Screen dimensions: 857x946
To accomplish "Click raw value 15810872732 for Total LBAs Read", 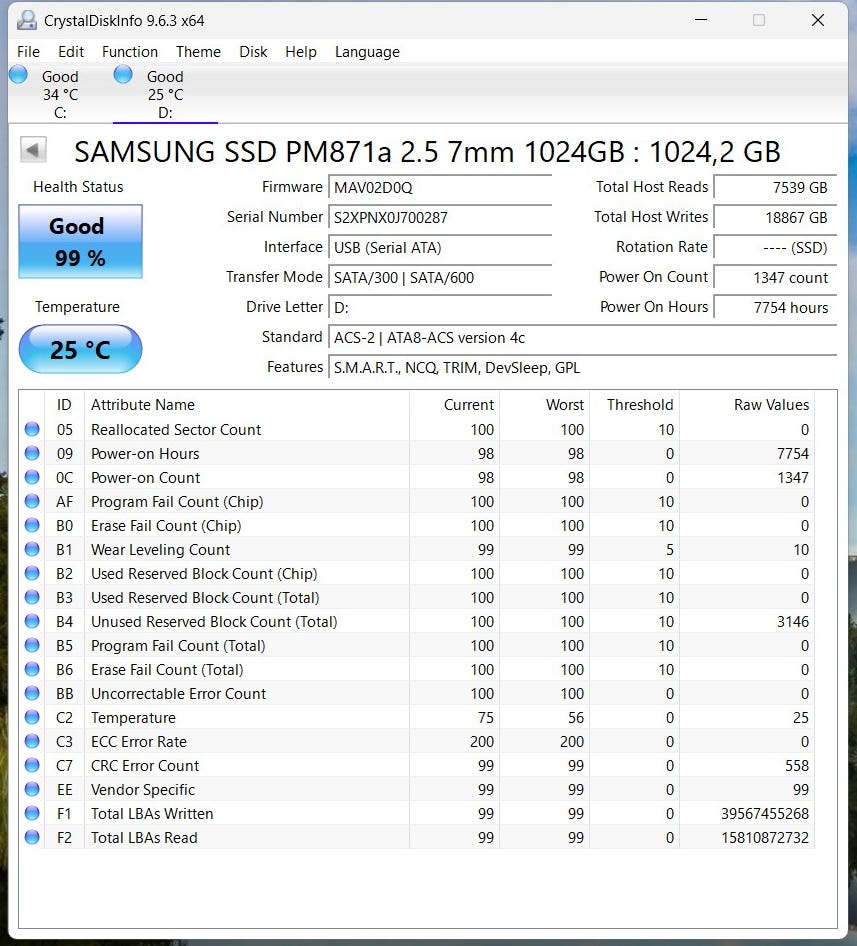I will click(x=765, y=837).
